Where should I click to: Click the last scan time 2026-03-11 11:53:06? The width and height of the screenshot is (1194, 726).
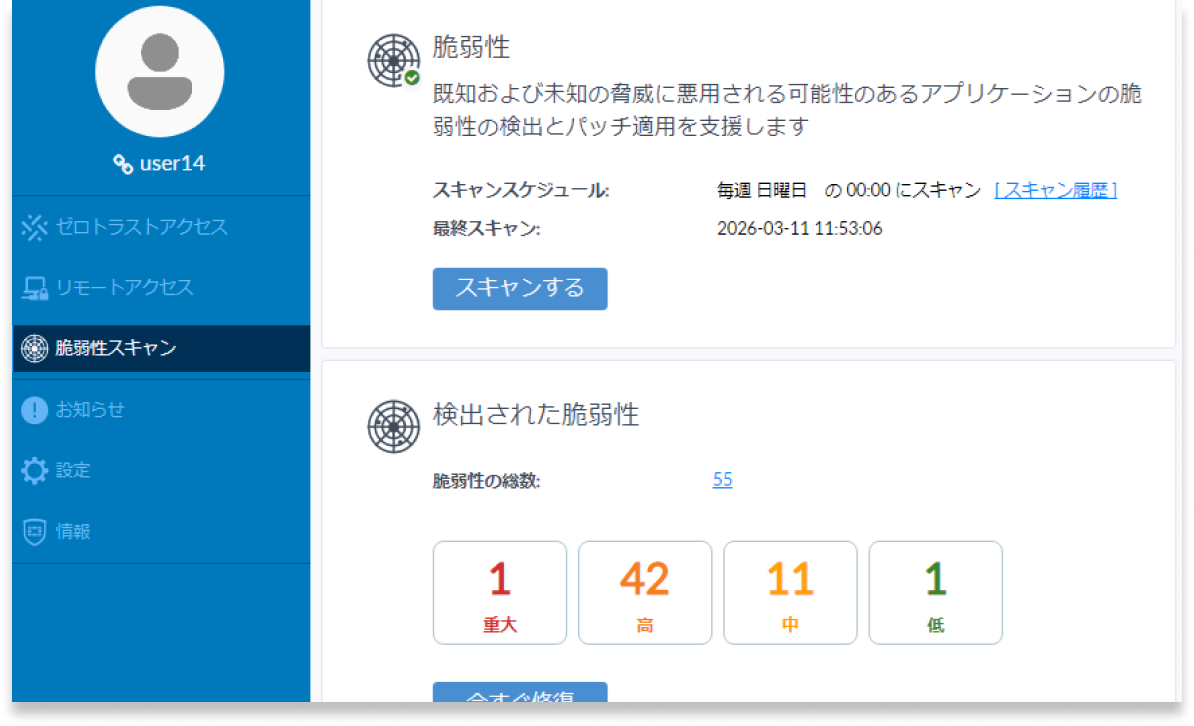click(800, 229)
